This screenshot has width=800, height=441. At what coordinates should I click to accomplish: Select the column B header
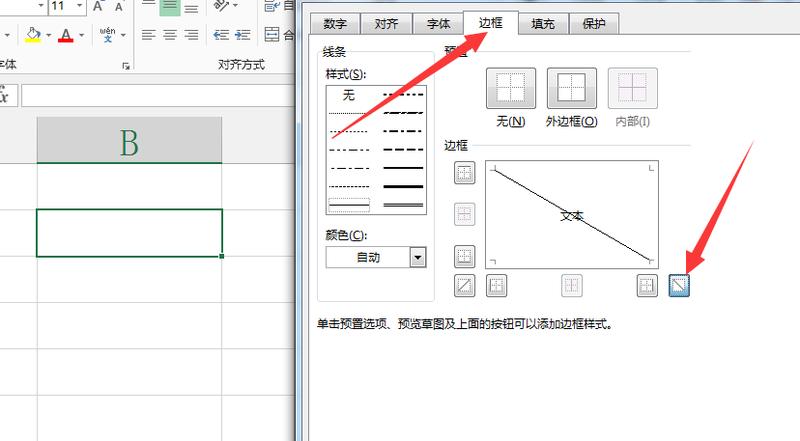pos(129,140)
